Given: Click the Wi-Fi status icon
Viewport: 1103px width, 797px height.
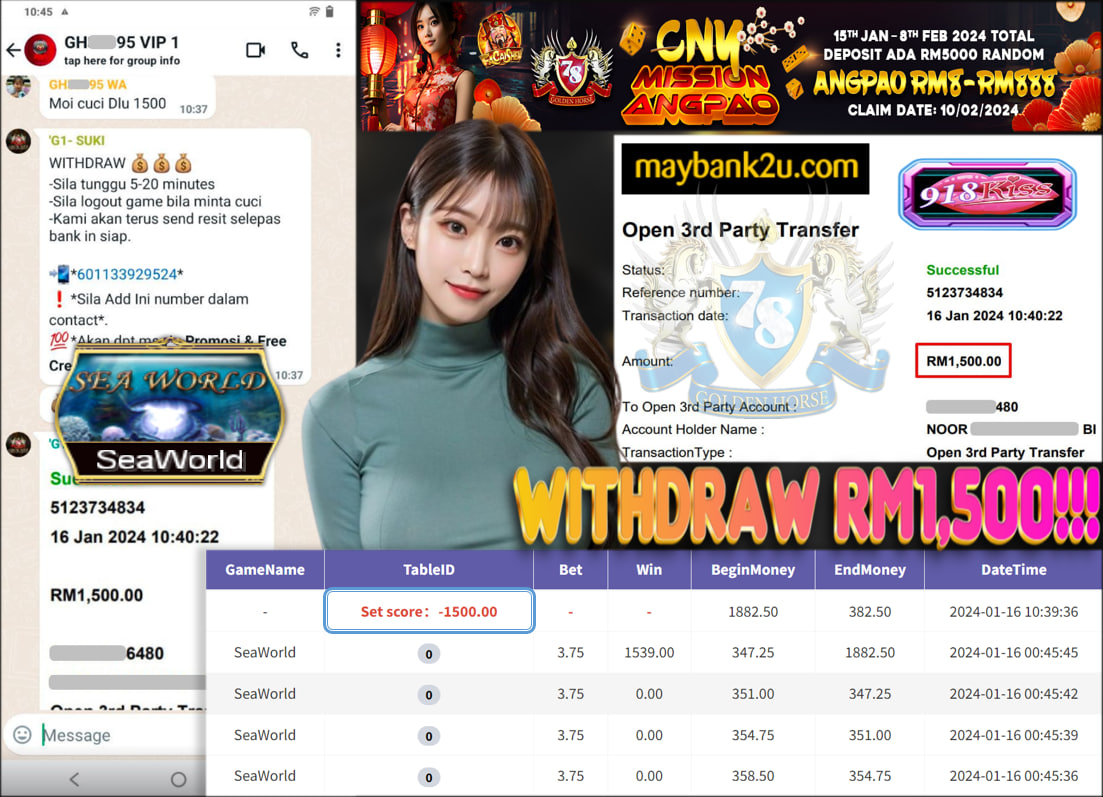Looking at the screenshot, I should 314,11.
